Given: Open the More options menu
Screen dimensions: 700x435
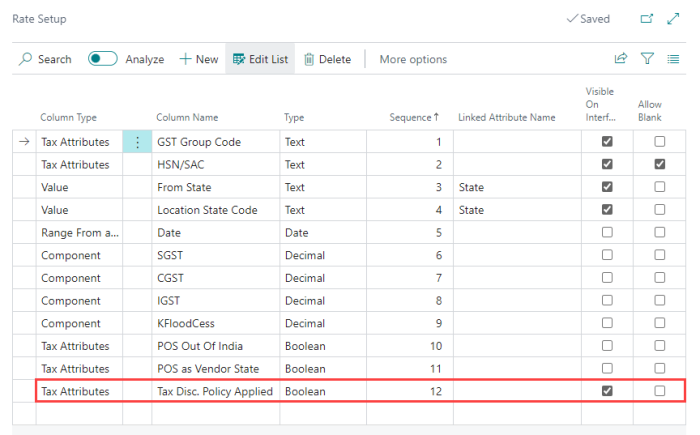Looking at the screenshot, I should pos(413,59).
